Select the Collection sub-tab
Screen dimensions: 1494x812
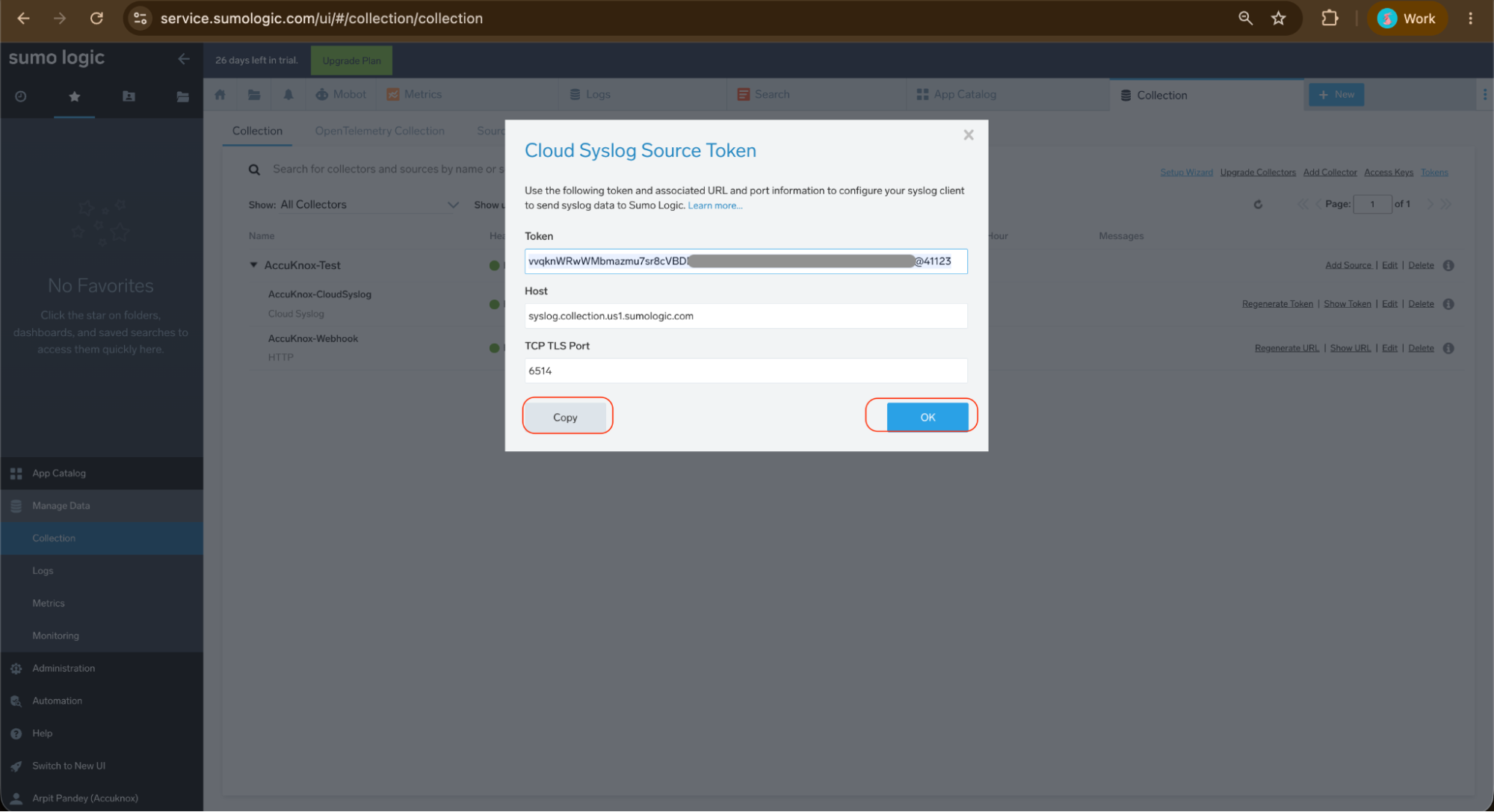[x=257, y=131]
